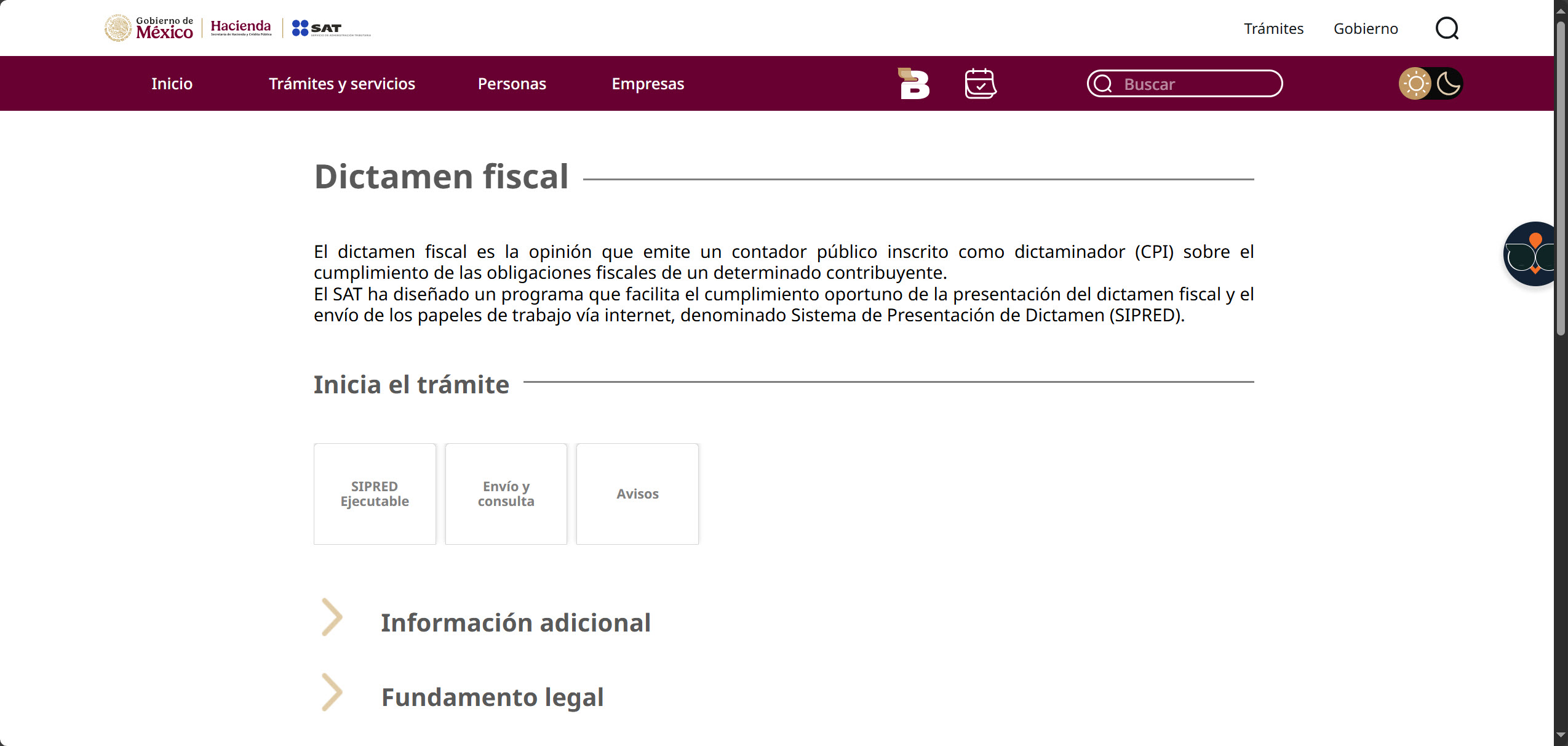Image resolution: width=1568 pixels, height=746 pixels.
Task: Click the Gobierno de México logo
Action: click(148, 28)
